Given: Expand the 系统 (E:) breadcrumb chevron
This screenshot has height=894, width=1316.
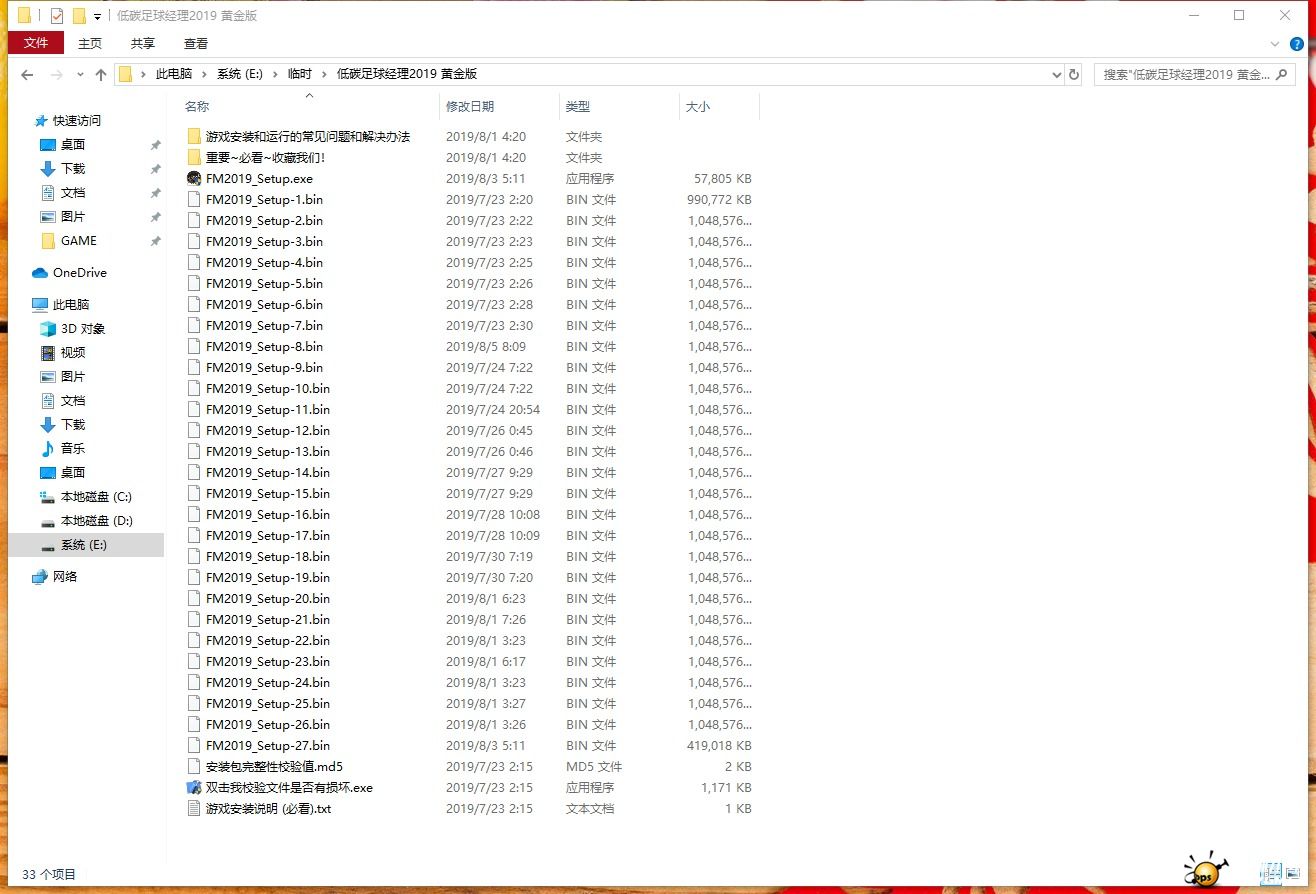Looking at the screenshot, I should click(x=275, y=74).
